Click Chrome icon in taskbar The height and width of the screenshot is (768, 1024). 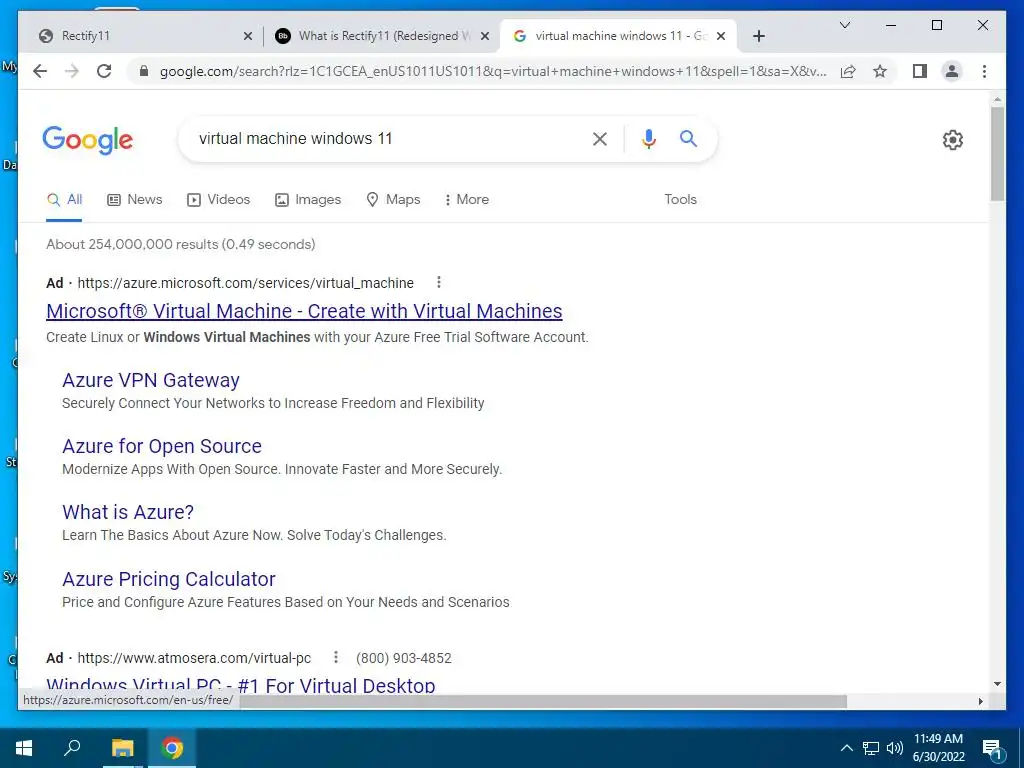(x=172, y=748)
